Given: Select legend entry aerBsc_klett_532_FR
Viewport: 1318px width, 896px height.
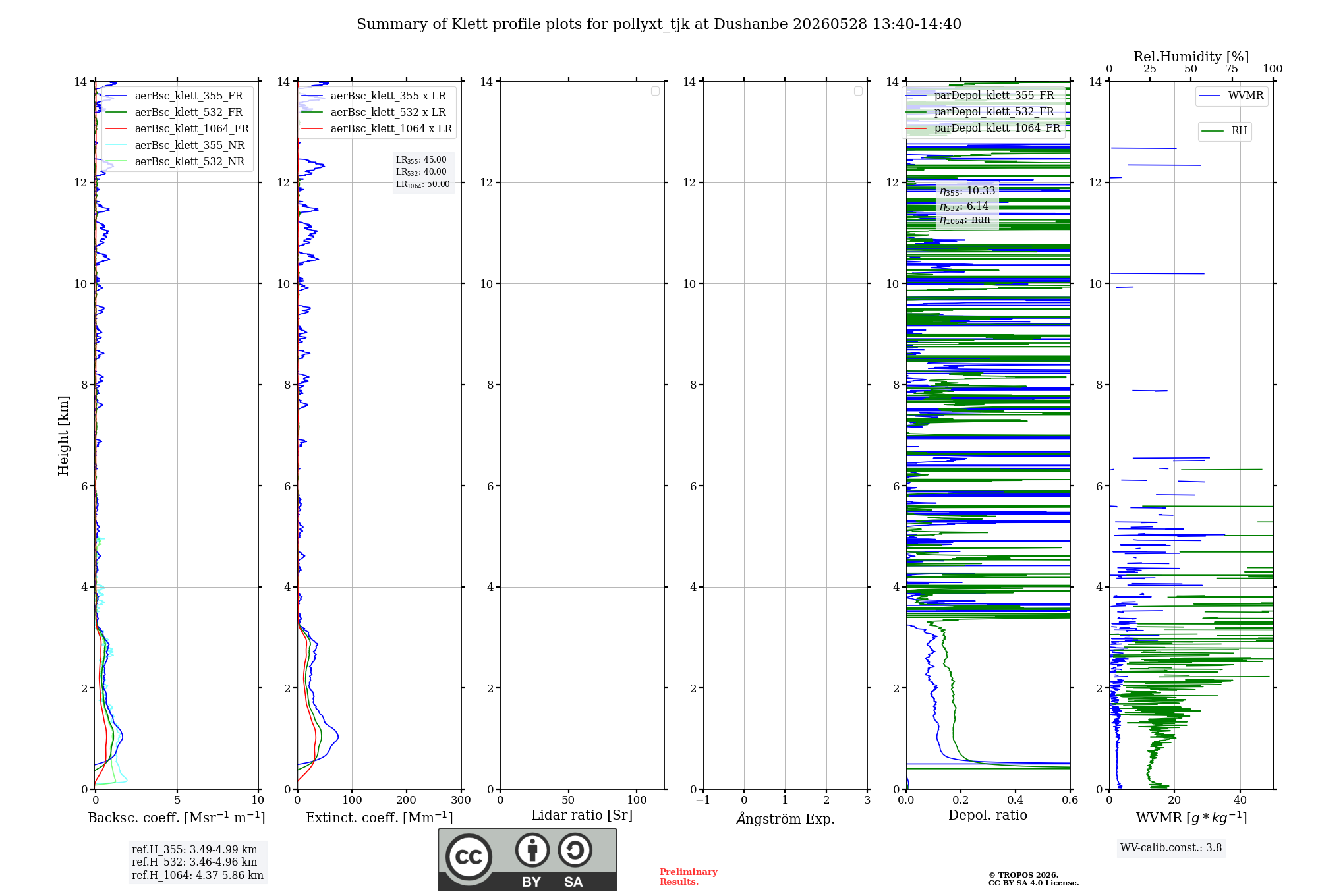Looking at the screenshot, I should coord(175,112).
